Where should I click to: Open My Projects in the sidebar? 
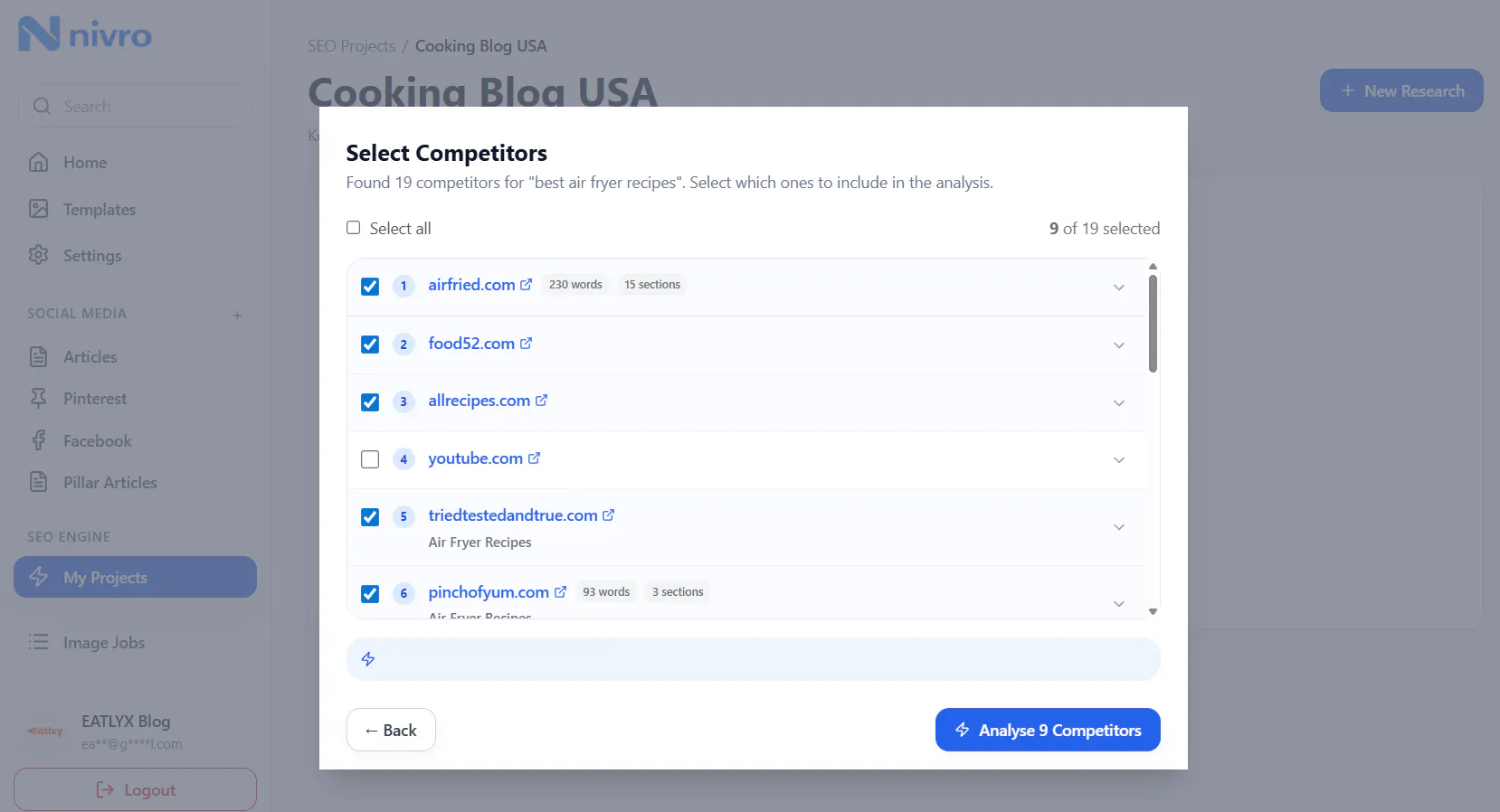tap(135, 577)
